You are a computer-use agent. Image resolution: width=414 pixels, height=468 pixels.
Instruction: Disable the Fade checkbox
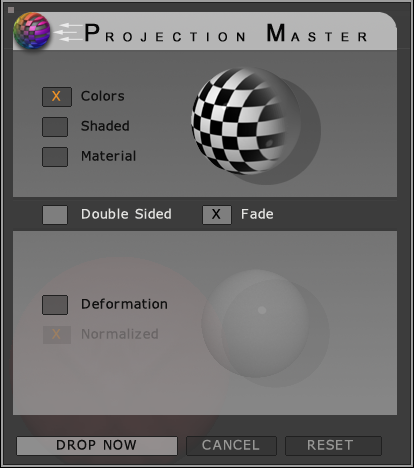[217, 215]
